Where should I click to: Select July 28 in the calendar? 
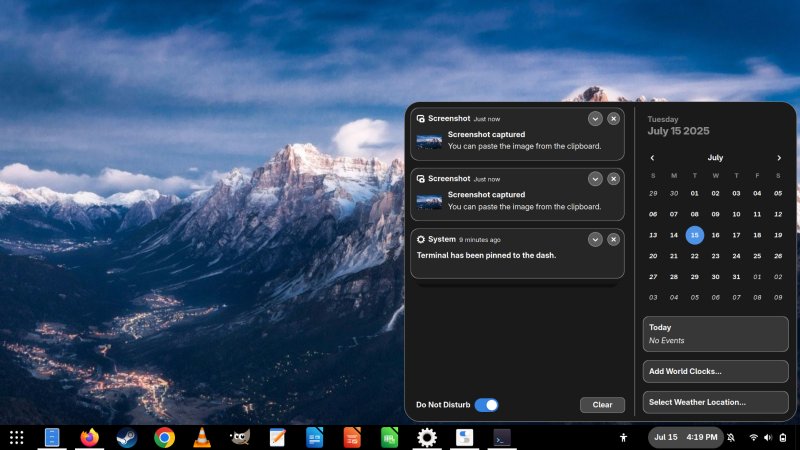pyautogui.click(x=673, y=277)
